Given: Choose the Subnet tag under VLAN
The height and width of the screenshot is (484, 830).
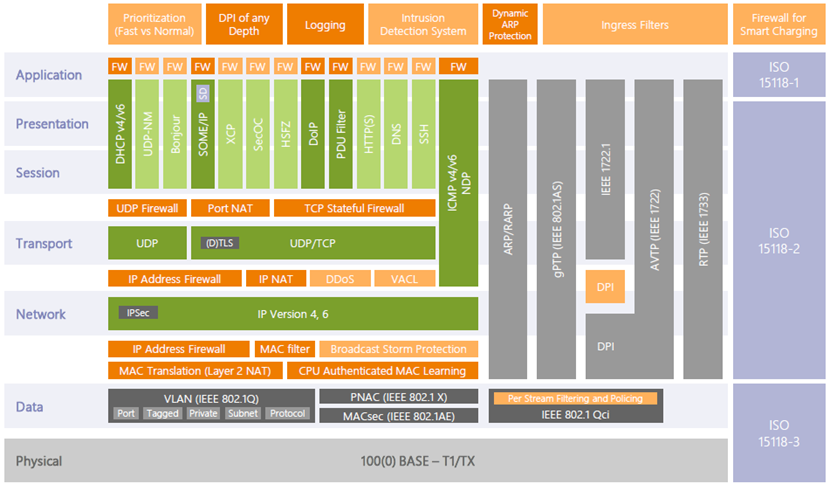Looking at the screenshot, I should coord(242,413).
